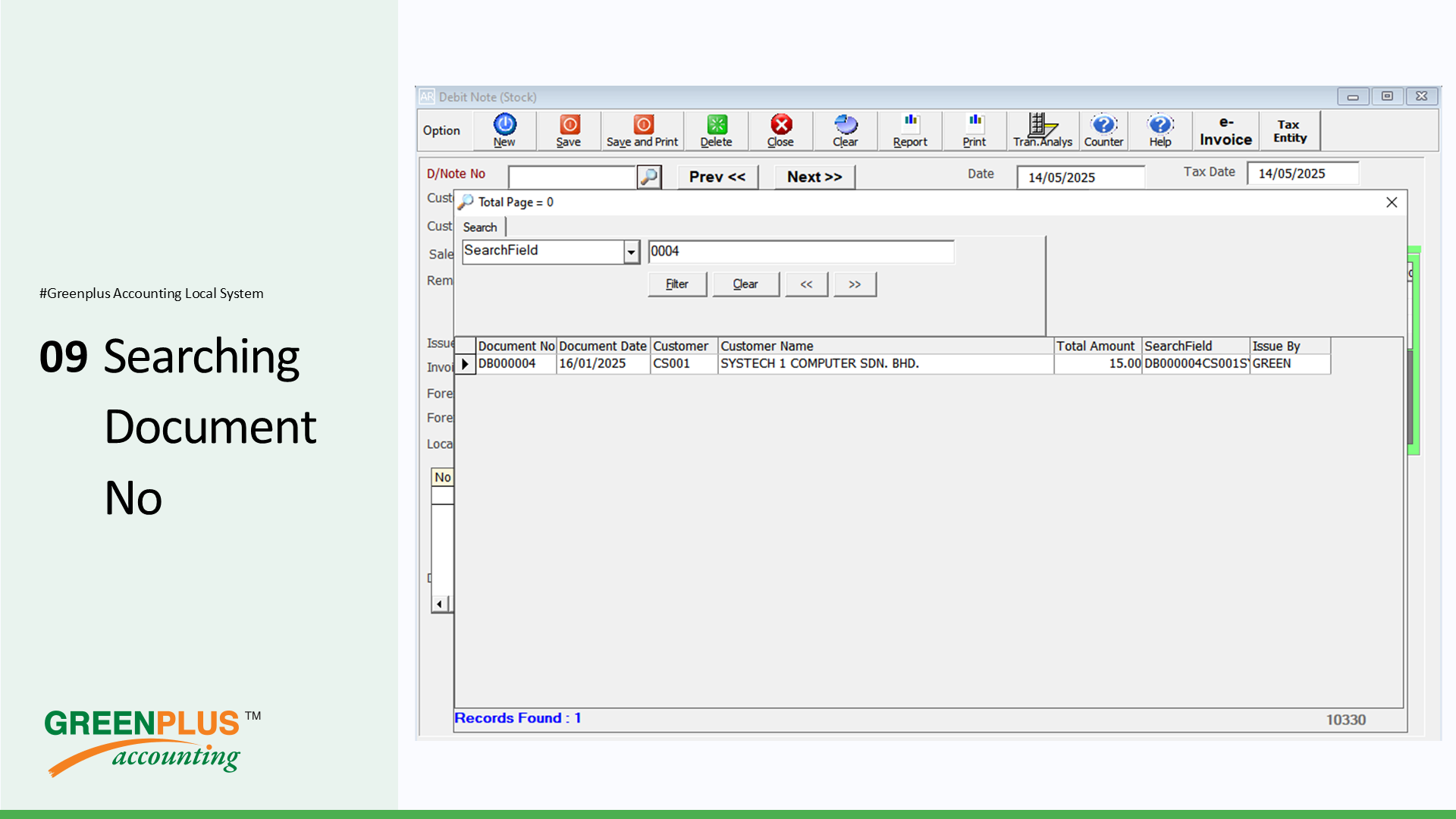Viewport: 1456px width, 819px height.
Task: Click the Document Date column header
Action: pos(603,346)
